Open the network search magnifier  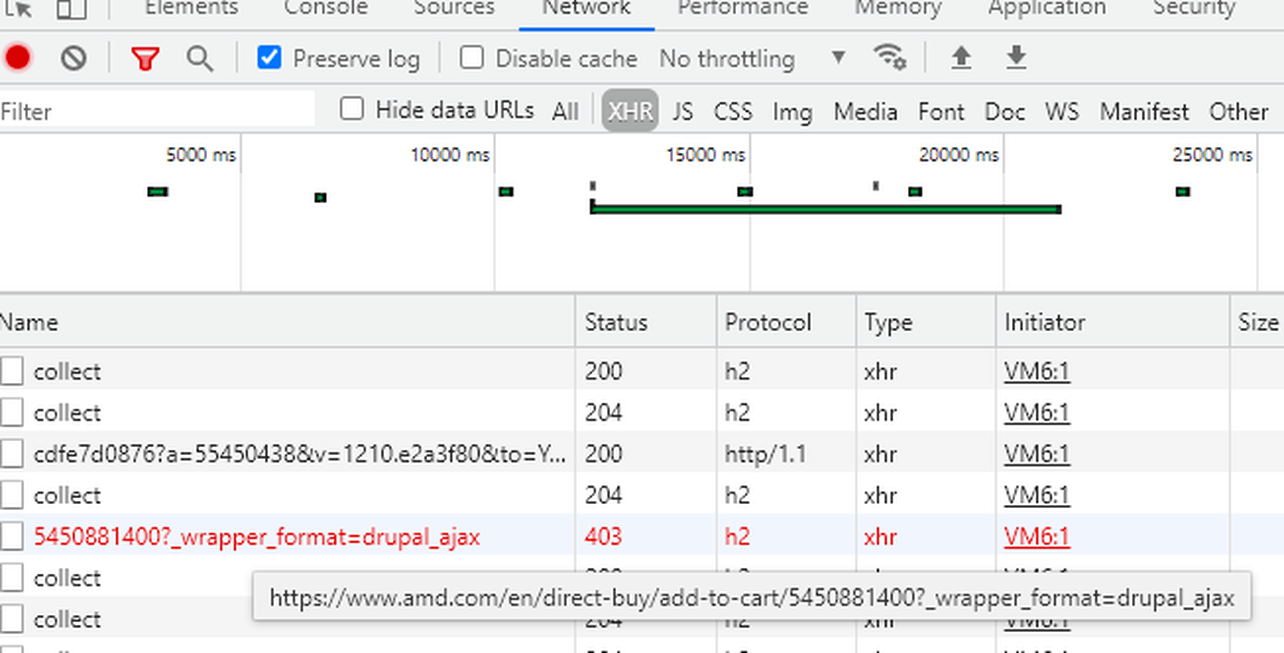pos(200,59)
